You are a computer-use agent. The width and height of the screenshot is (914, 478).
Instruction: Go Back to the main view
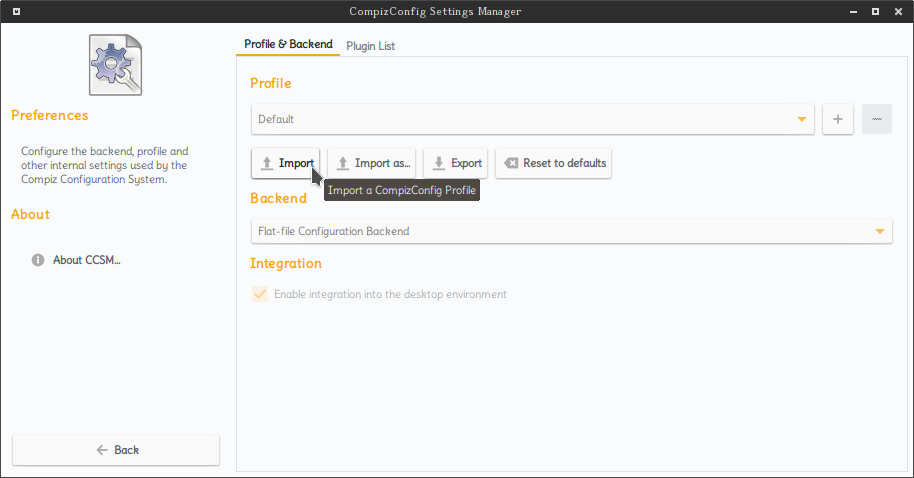(116, 450)
